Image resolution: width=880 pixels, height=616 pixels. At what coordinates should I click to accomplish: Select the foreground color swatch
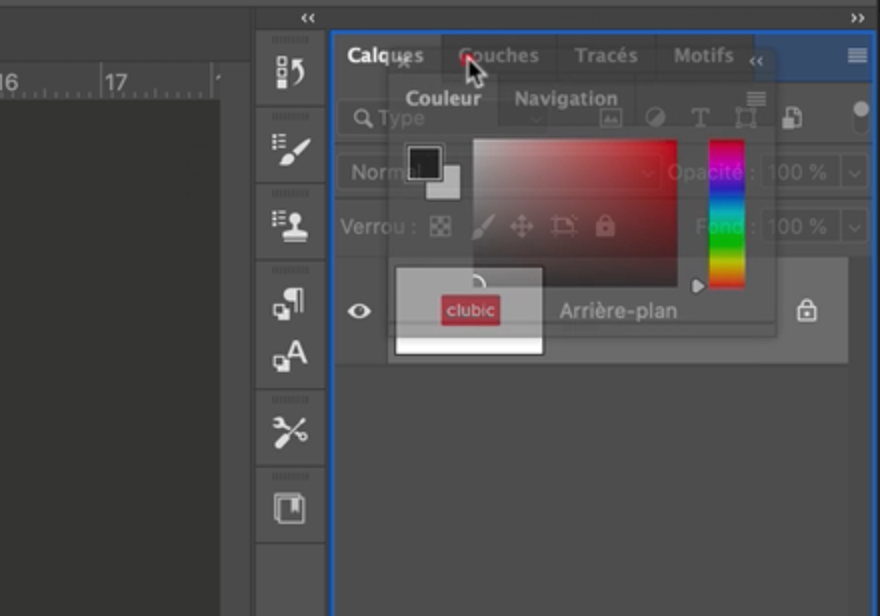tap(424, 163)
